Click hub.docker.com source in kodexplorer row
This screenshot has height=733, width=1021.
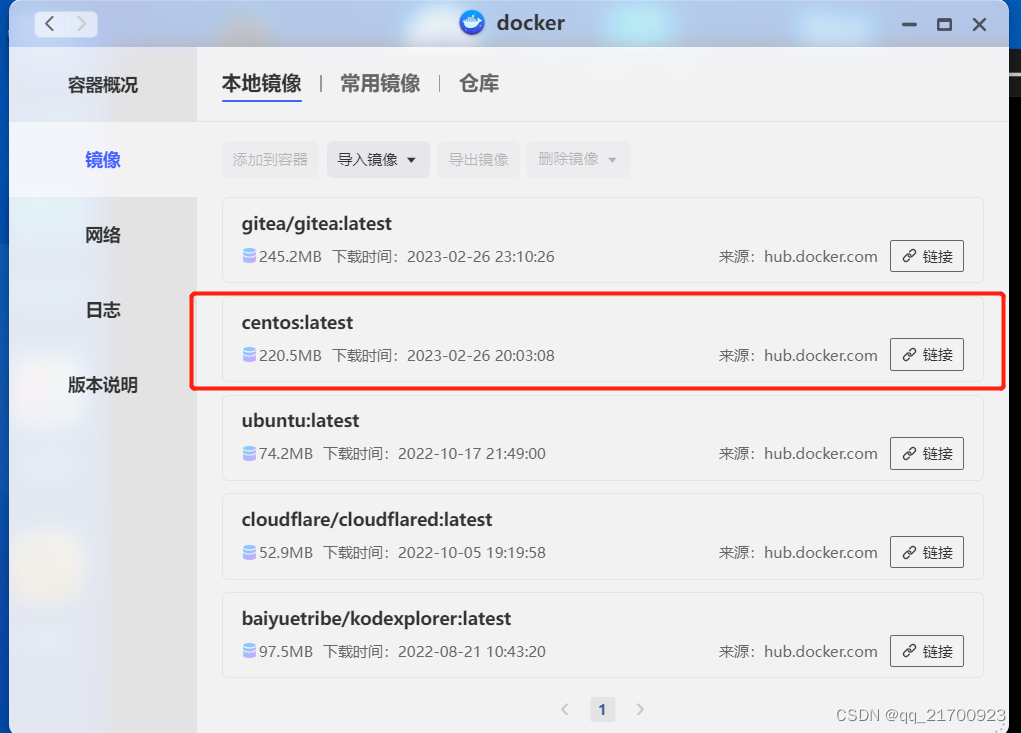pos(820,652)
